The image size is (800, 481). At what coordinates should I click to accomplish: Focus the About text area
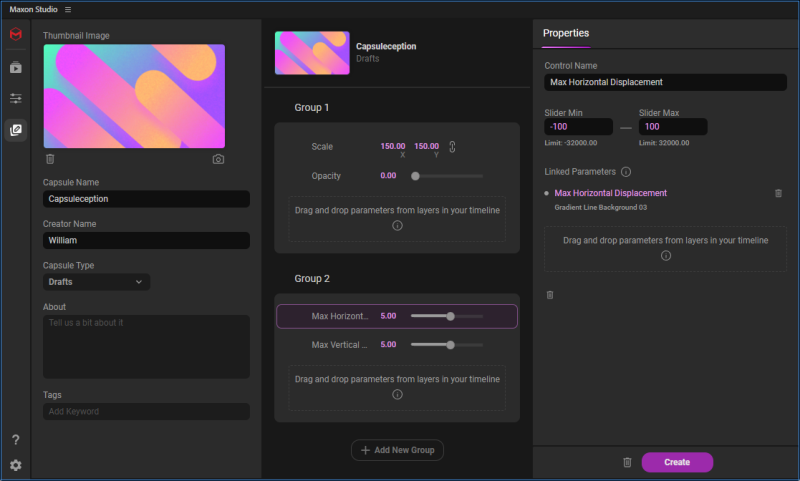[146, 347]
